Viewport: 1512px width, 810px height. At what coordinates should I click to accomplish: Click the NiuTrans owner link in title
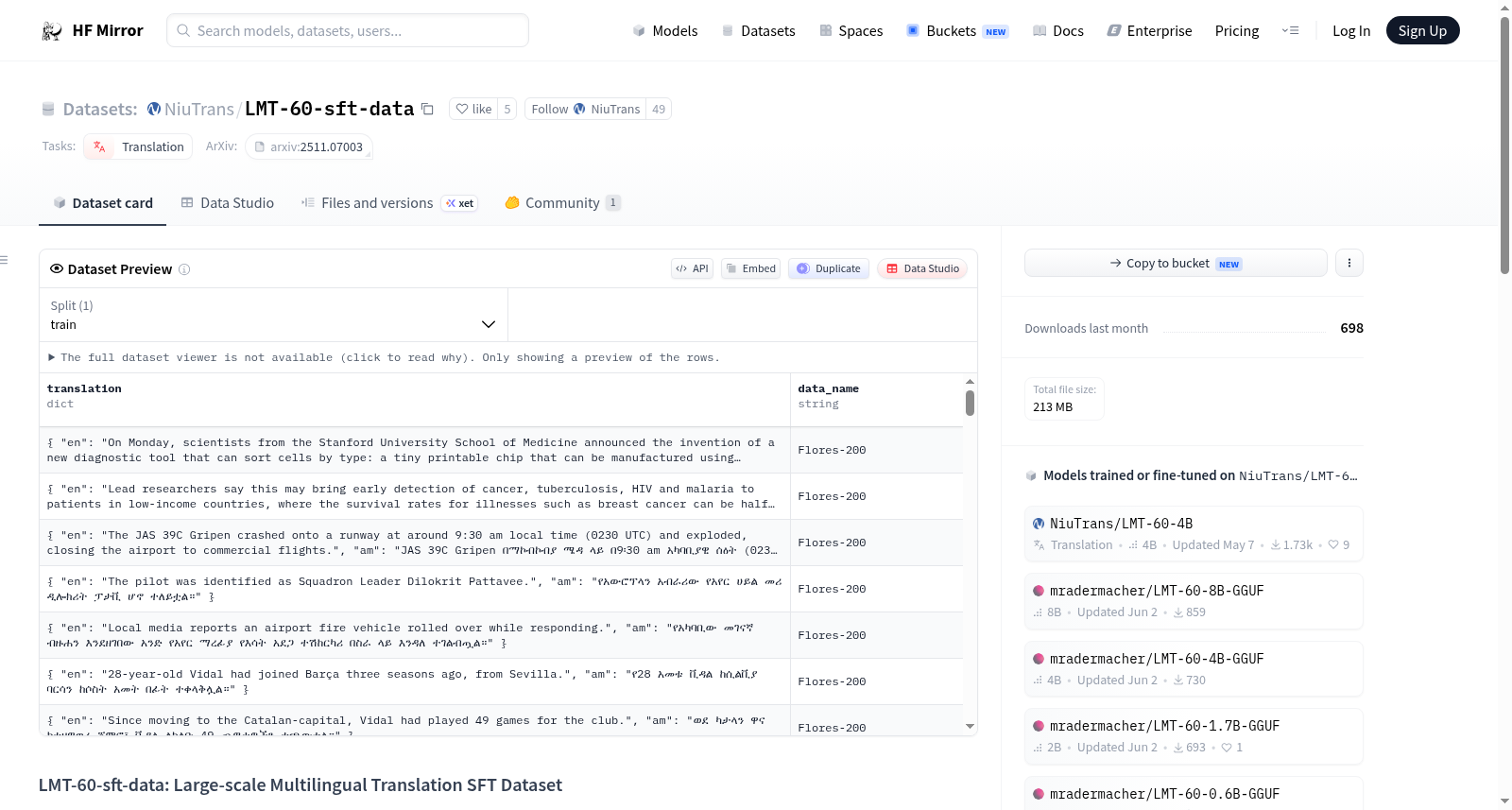pos(198,109)
